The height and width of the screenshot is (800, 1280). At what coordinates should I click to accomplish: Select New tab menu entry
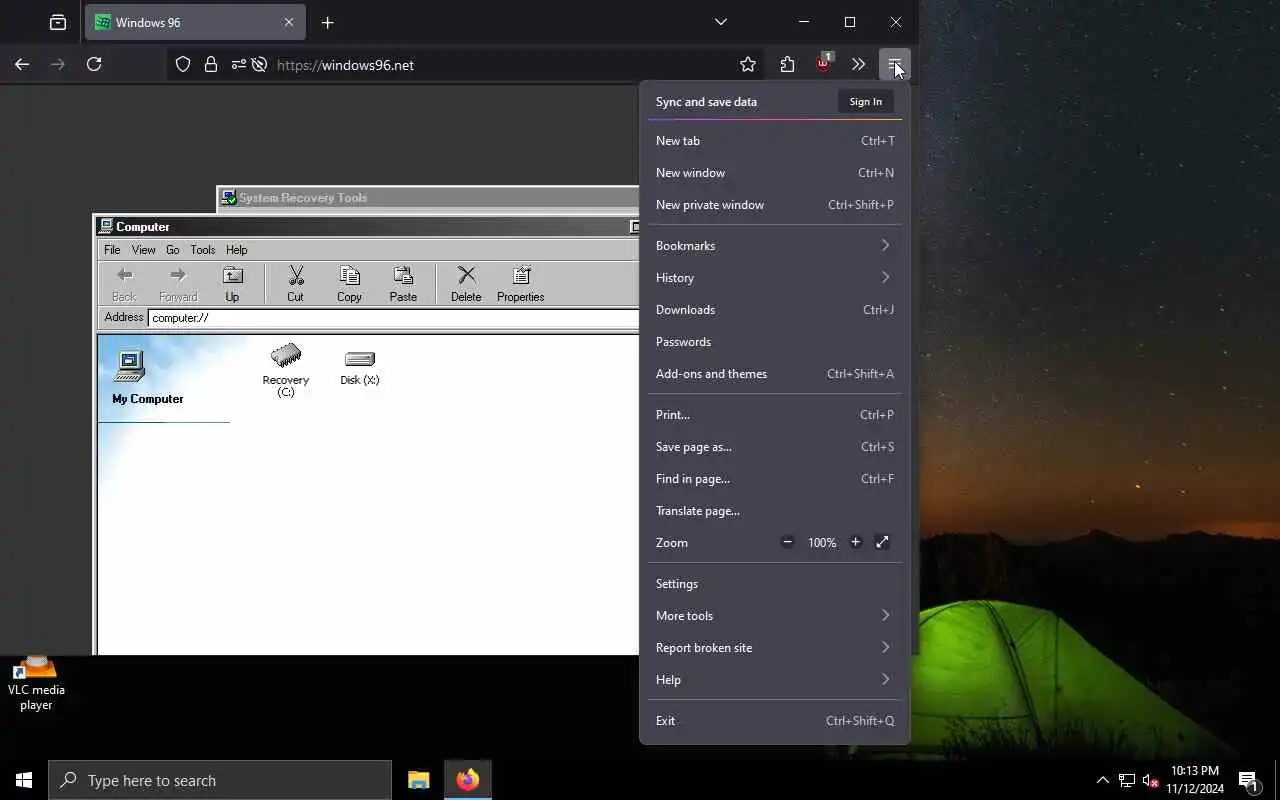[x=774, y=140]
